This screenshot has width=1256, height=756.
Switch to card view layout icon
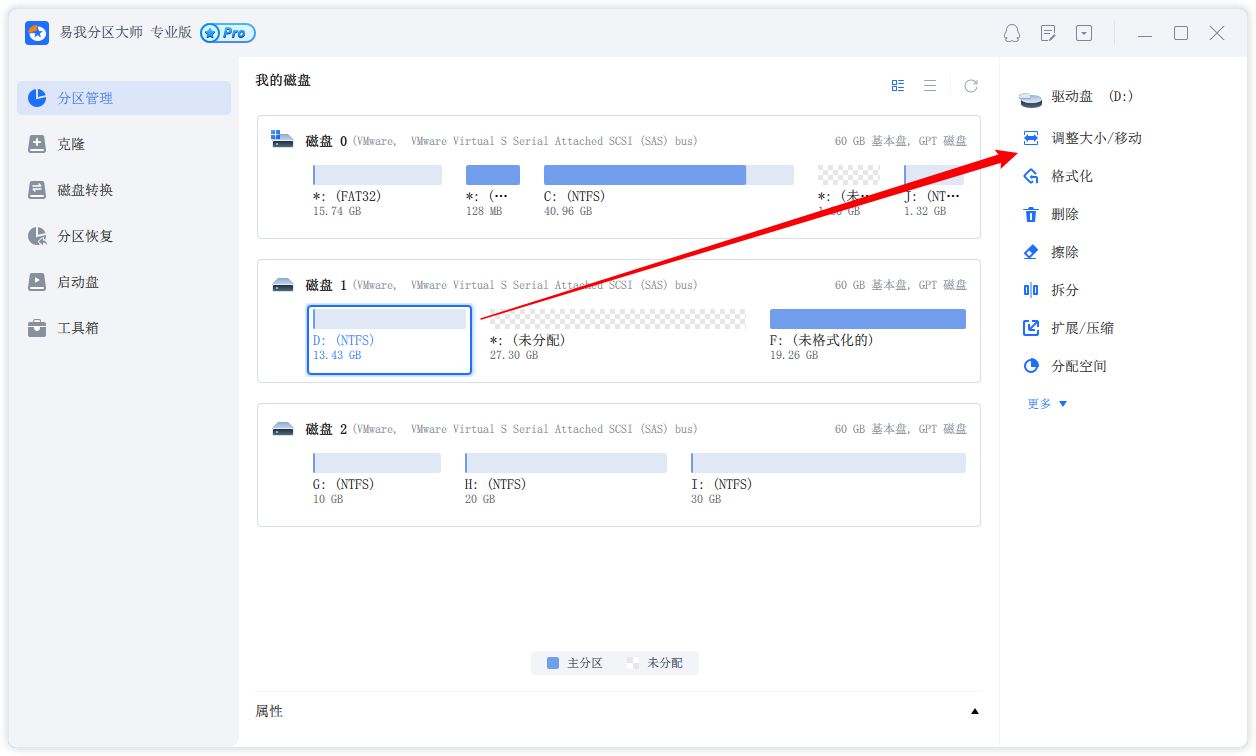(x=898, y=86)
